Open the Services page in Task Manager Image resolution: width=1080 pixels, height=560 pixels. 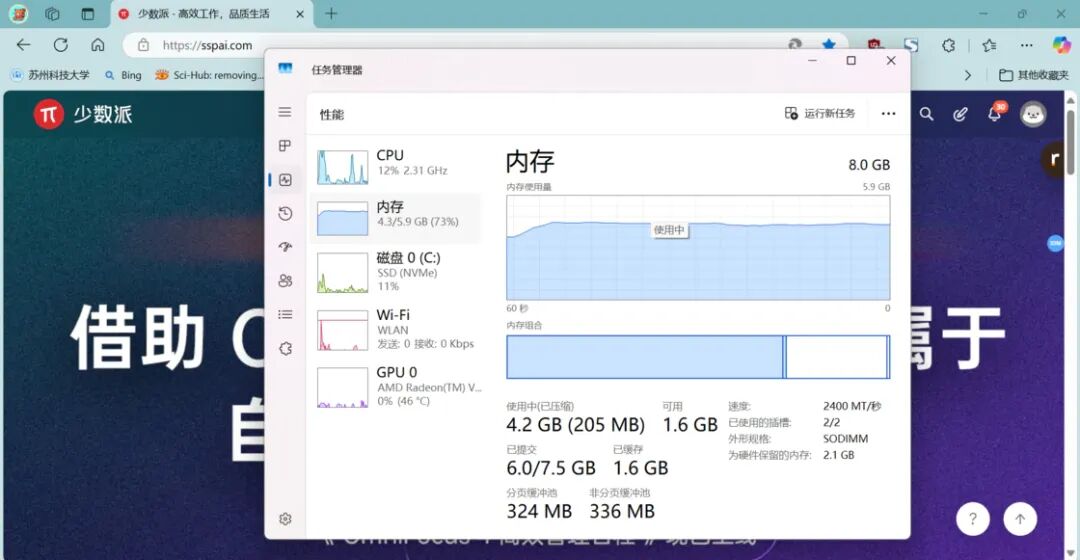click(x=285, y=348)
